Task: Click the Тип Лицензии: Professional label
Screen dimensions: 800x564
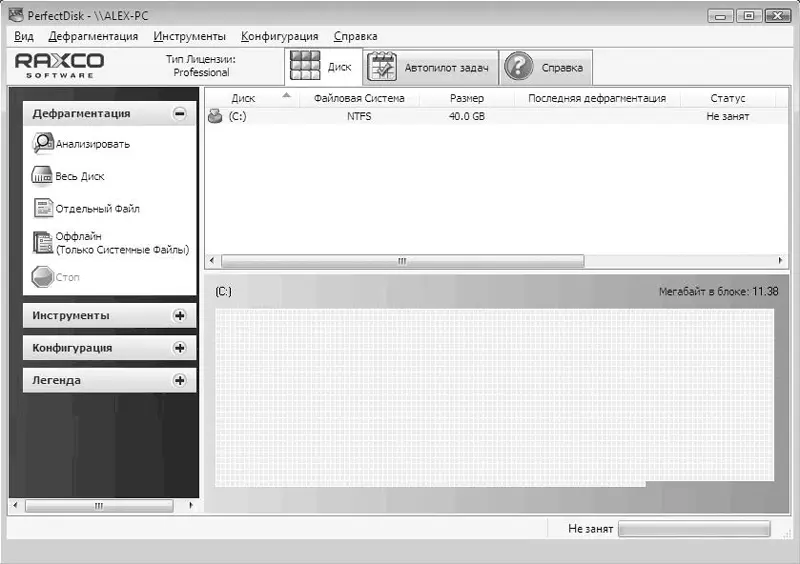Action: pyautogui.click(x=201, y=66)
